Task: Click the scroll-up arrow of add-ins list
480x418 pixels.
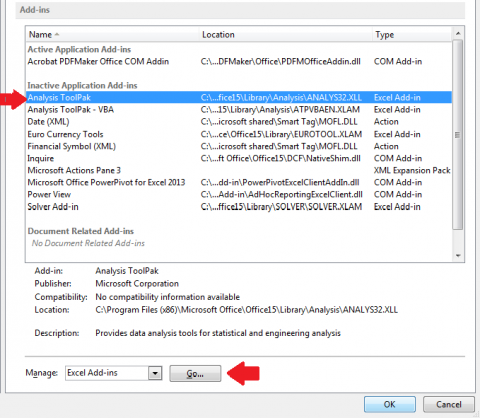Action: coord(458,33)
